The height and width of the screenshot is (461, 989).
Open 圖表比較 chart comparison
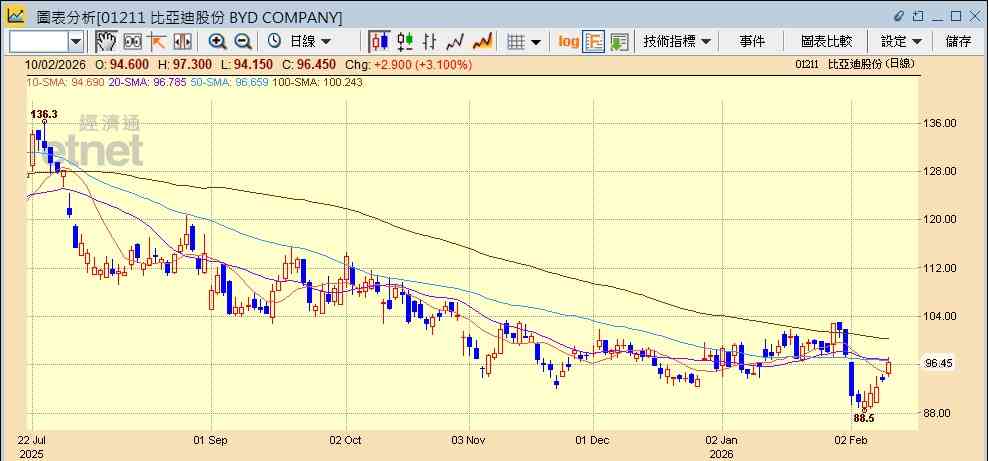point(826,42)
